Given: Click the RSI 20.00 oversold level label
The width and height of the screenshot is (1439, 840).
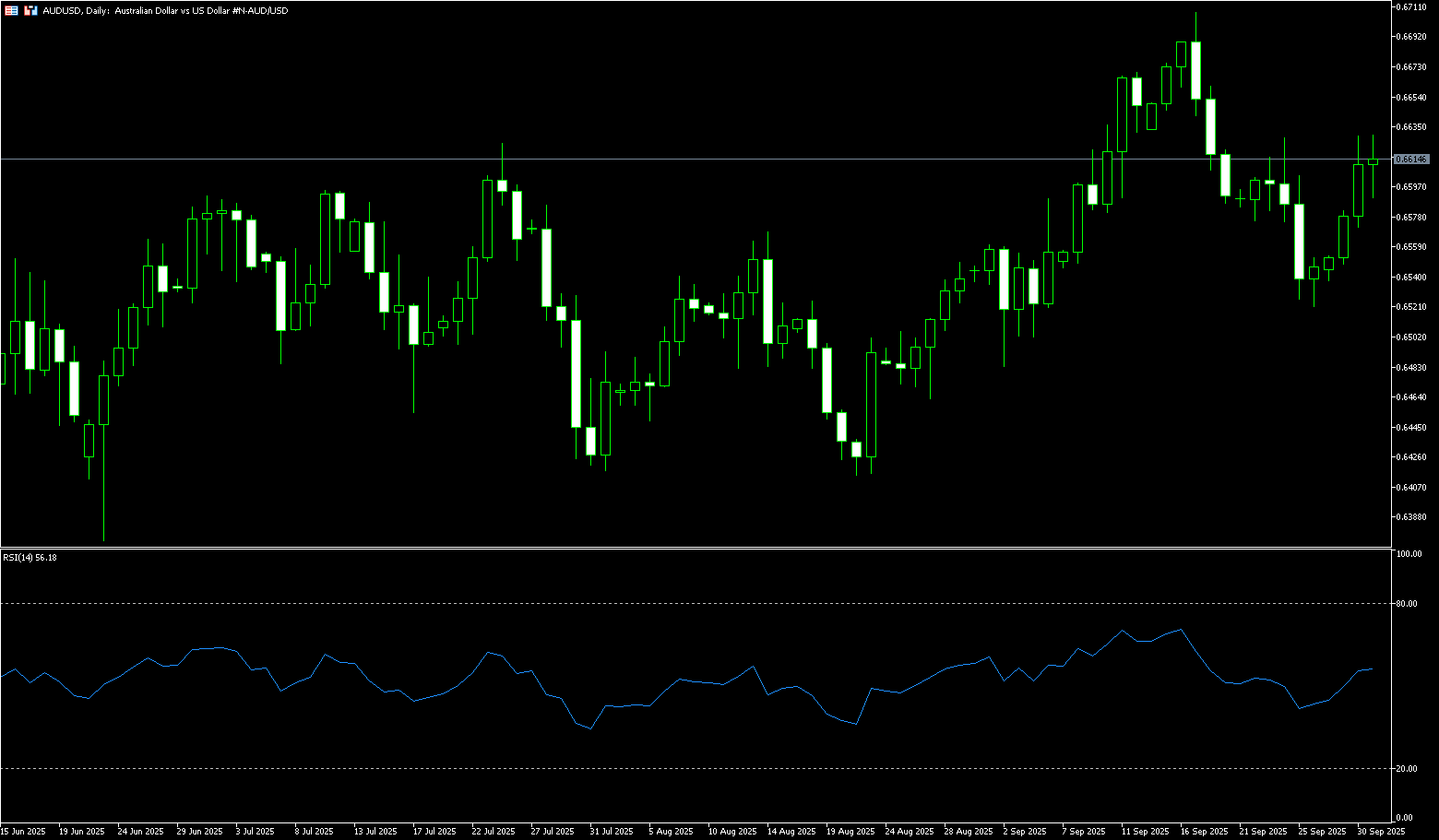Looking at the screenshot, I should point(1408,768).
